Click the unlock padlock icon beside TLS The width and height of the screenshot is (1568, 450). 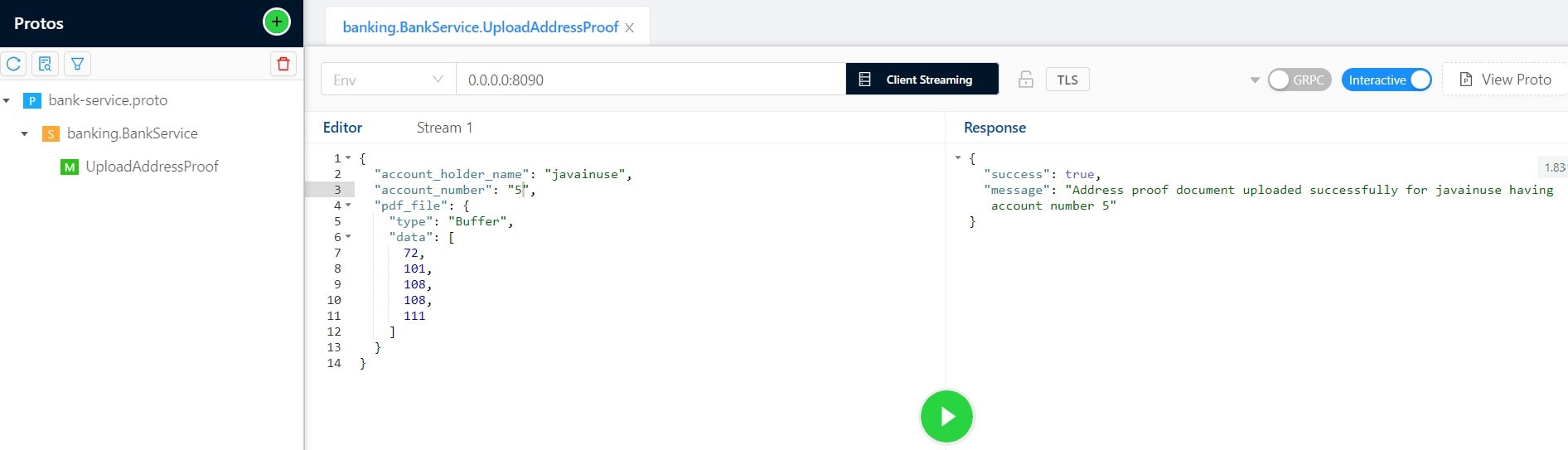point(1026,80)
